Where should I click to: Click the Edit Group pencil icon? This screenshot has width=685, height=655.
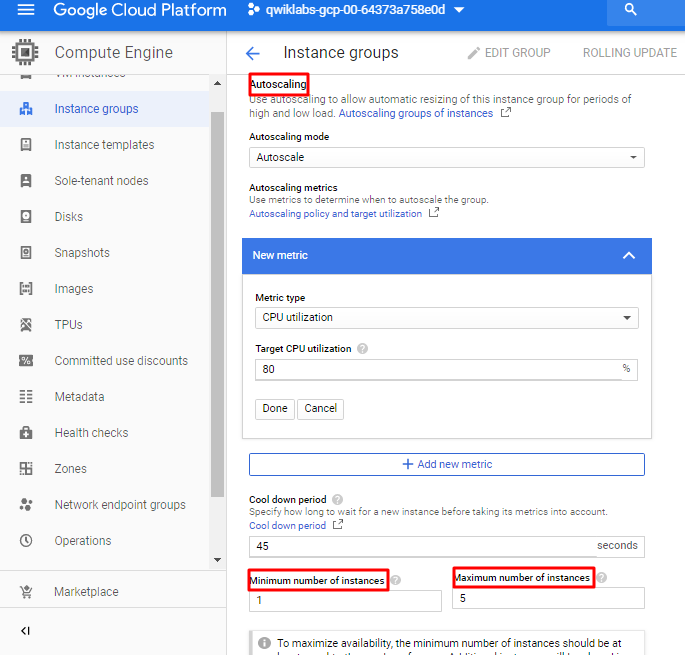pyautogui.click(x=474, y=53)
